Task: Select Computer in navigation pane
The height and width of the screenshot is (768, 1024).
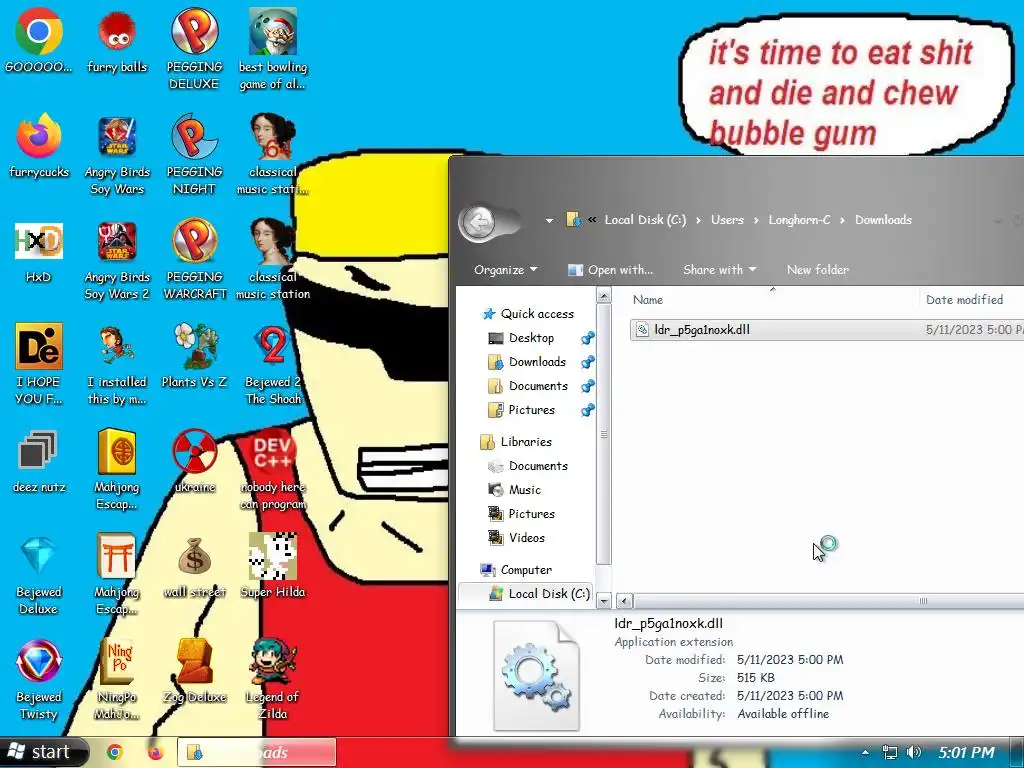Action: pos(516,570)
